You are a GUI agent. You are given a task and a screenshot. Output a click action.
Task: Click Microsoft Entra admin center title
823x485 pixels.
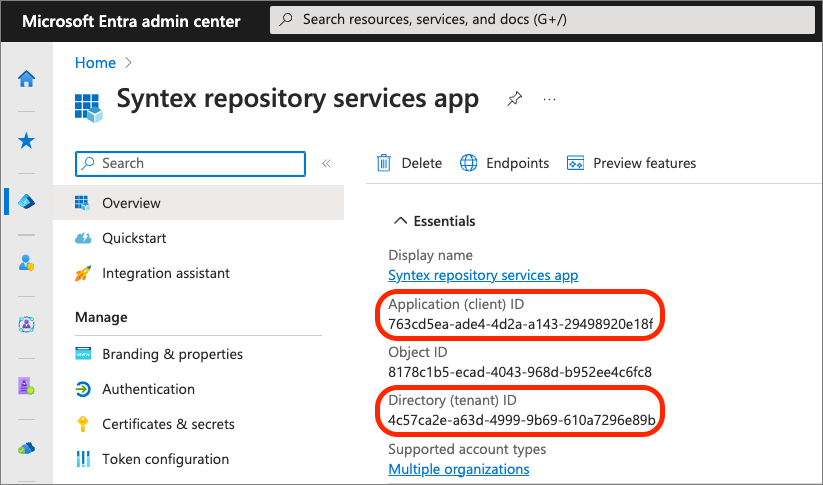(131, 21)
